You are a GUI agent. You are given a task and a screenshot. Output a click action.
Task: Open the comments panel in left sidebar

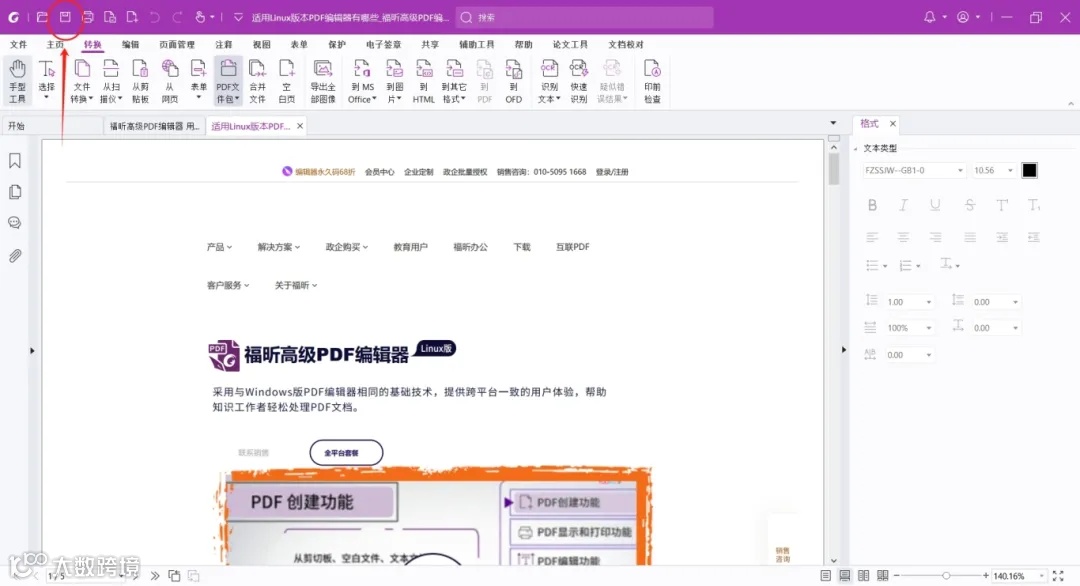click(x=15, y=223)
